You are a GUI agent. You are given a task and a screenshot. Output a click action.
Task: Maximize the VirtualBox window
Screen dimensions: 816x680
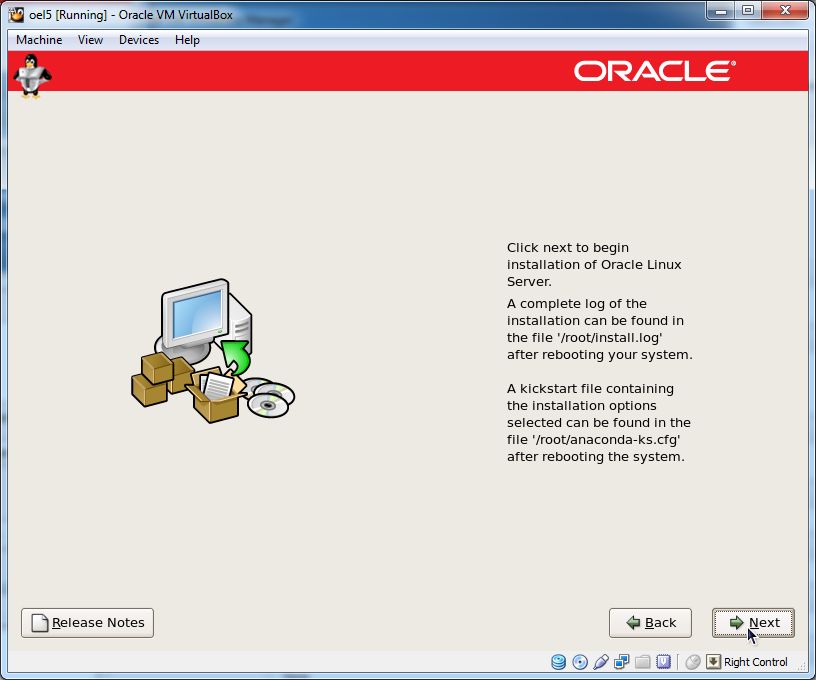748,10
